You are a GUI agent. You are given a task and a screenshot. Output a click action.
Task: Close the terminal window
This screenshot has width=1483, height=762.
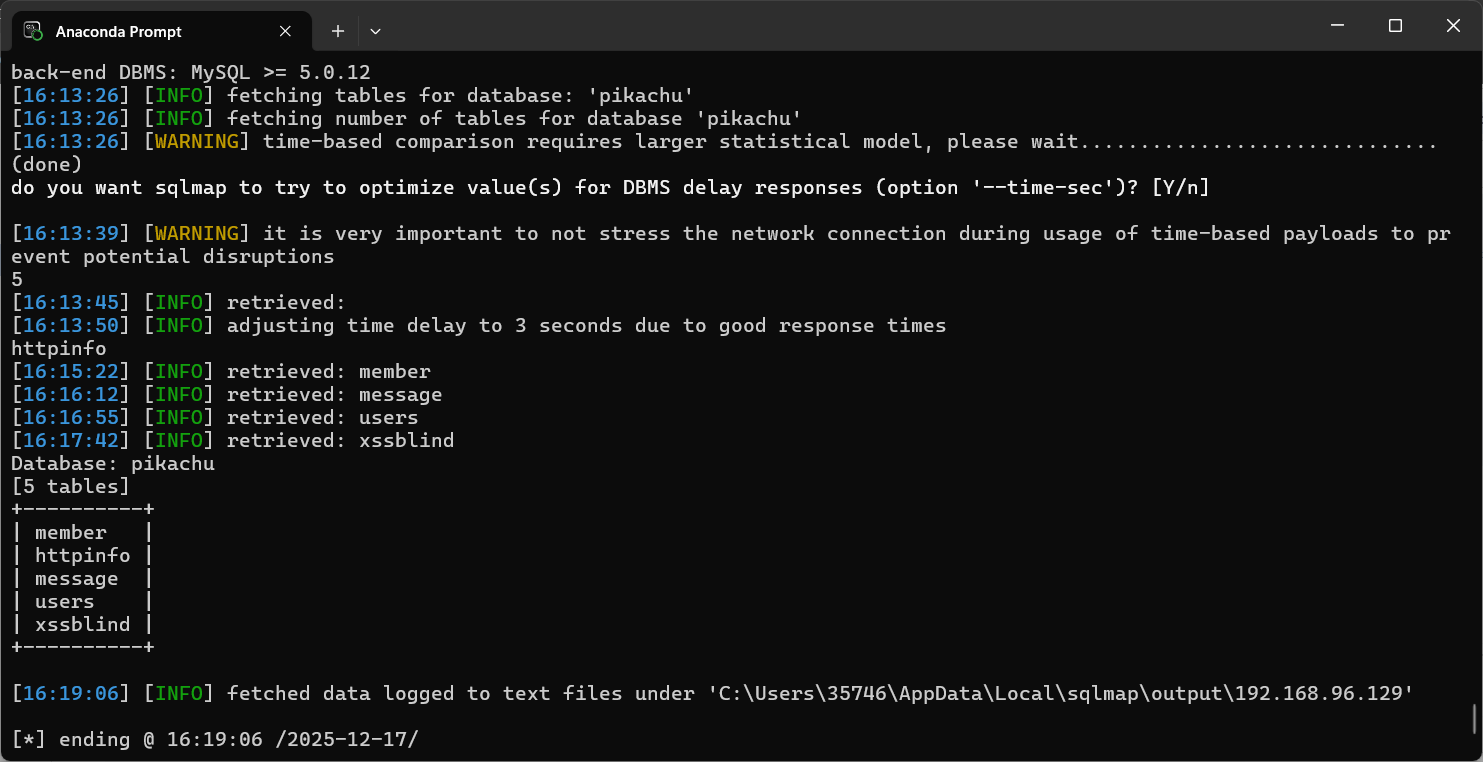1453,25
